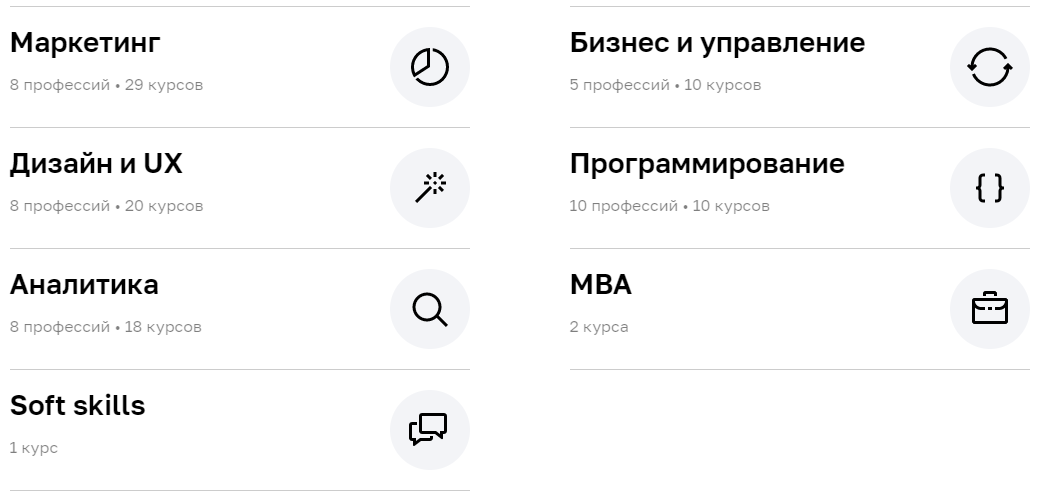Click the circular arrows icon for Бизнес и управление
The image size is (1047, 494).
point(990,67)
